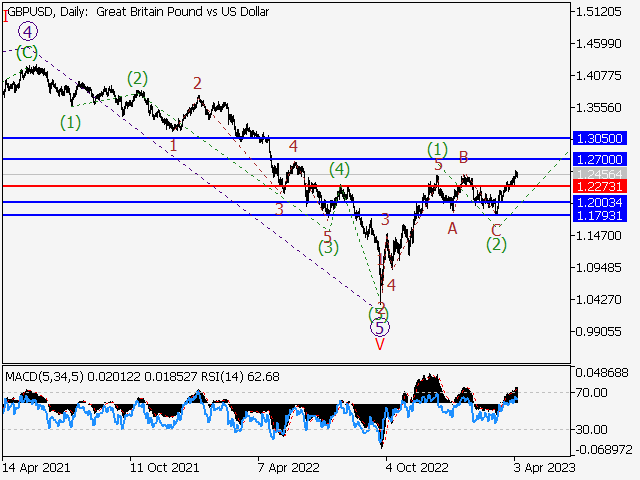The height and width of the screenshot is (480, 640).
Task: Select the 1.20034 price level label
Action: tap(600, 202)
